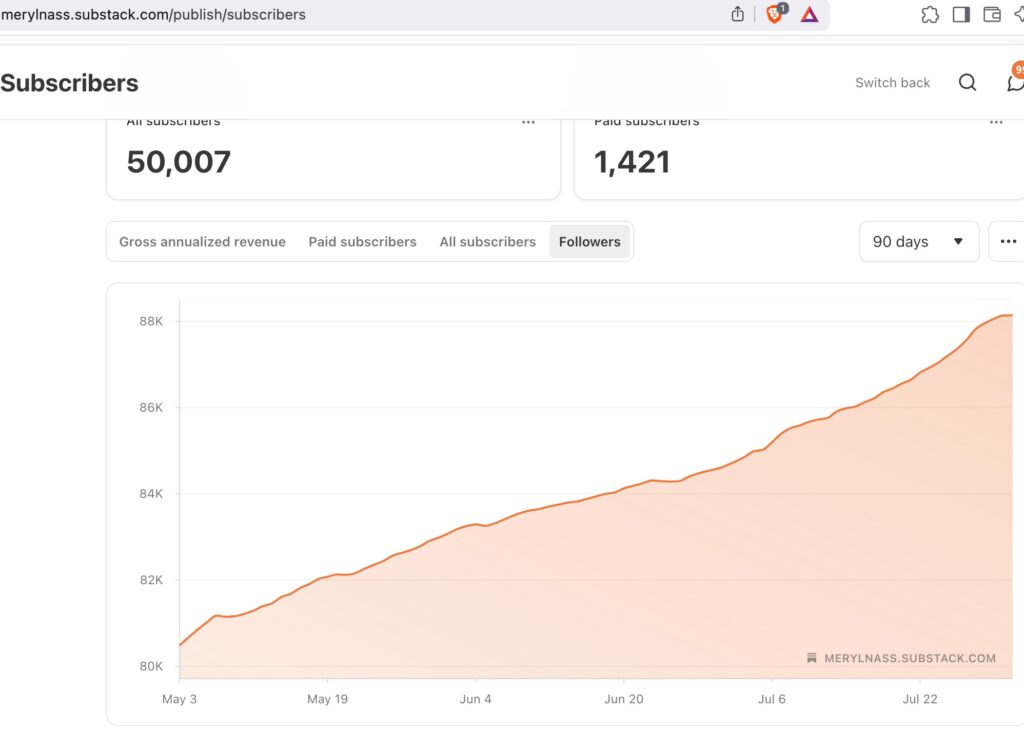This screenshot has width=1024, height=731.
Task: Open the Leo AI sparkle icon
Action: (x=1019, y=15)
